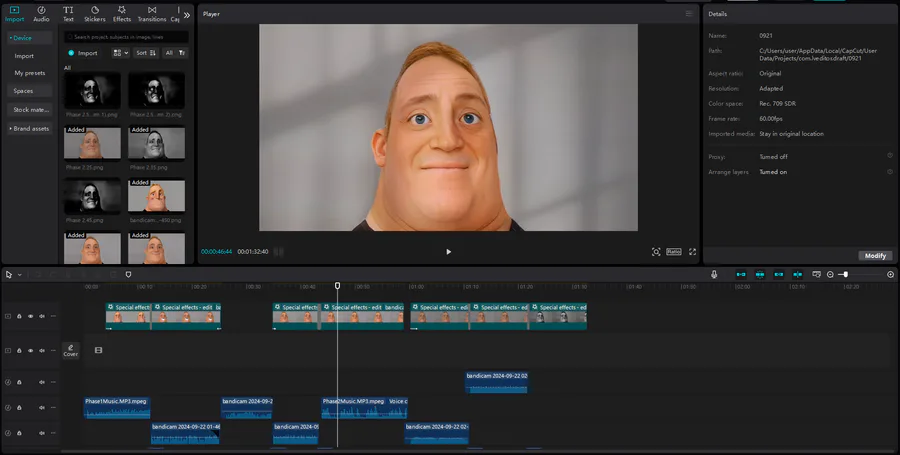Click the marker icon in the timeline toolbar
Image resolution: width=900 pixels, height=455 pixels.
[128, 275]
